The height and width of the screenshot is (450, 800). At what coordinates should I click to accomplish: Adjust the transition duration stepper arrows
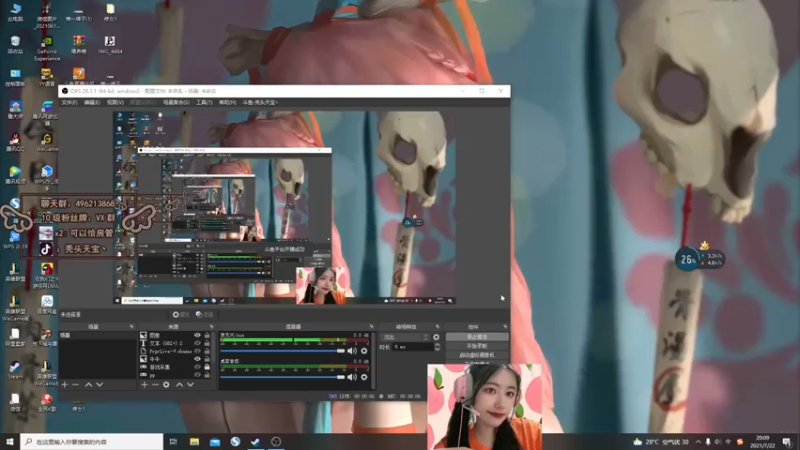click(x=437, y=347)
